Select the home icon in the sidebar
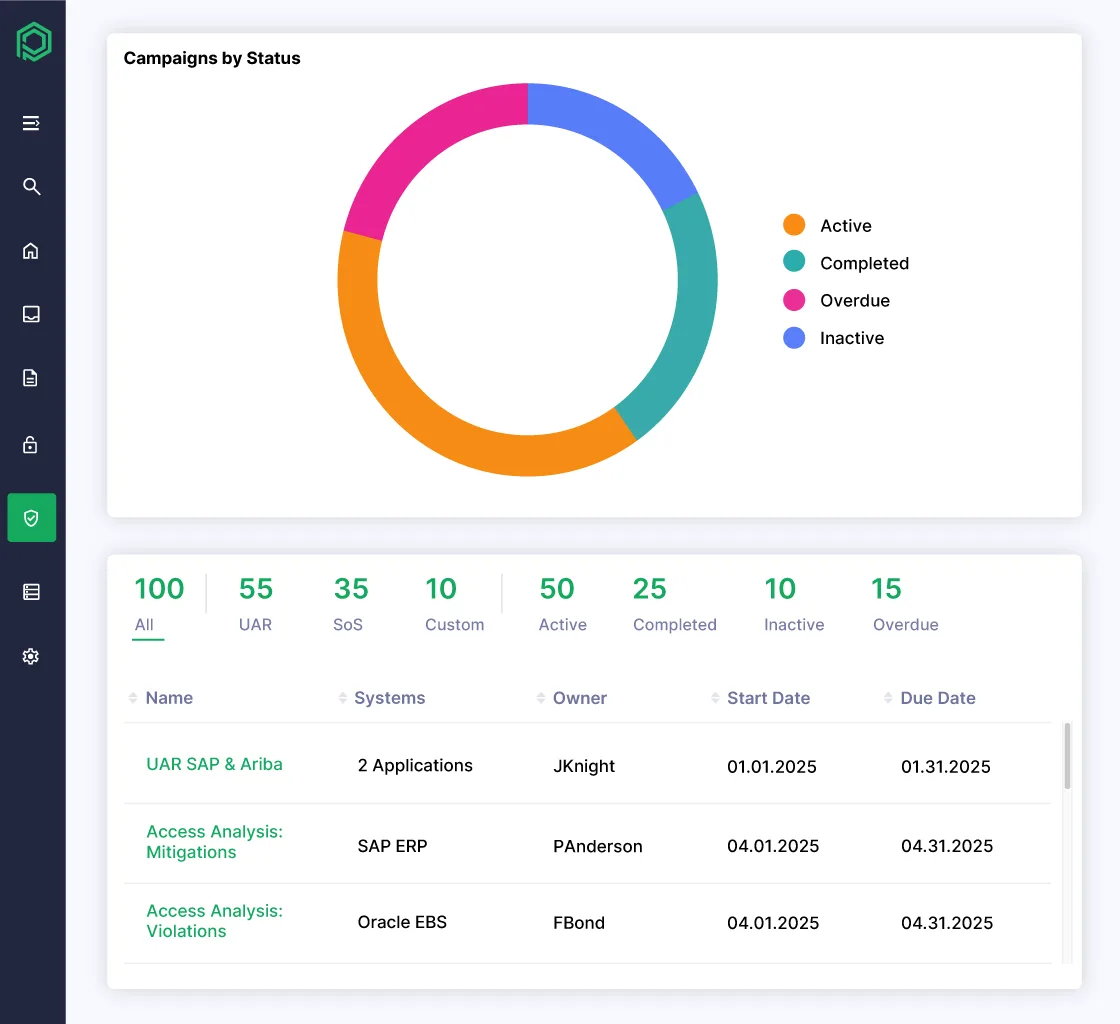The width and height of the screenshot is (1120, 1024). 30,251
